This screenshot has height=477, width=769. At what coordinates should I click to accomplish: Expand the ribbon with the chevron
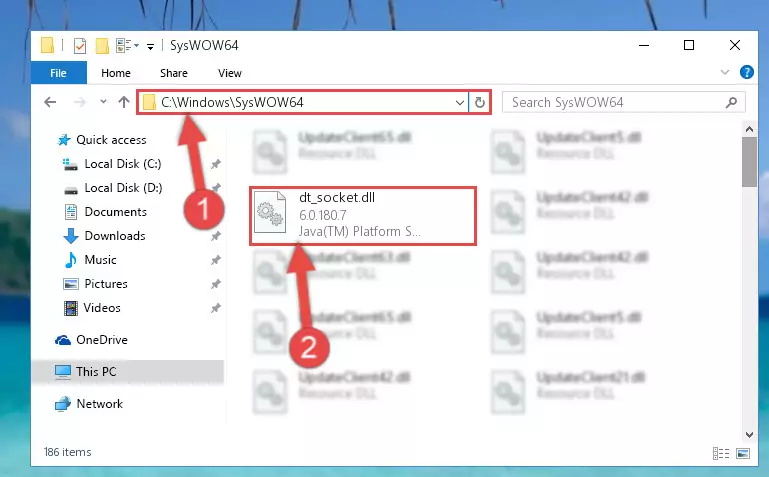725,73
